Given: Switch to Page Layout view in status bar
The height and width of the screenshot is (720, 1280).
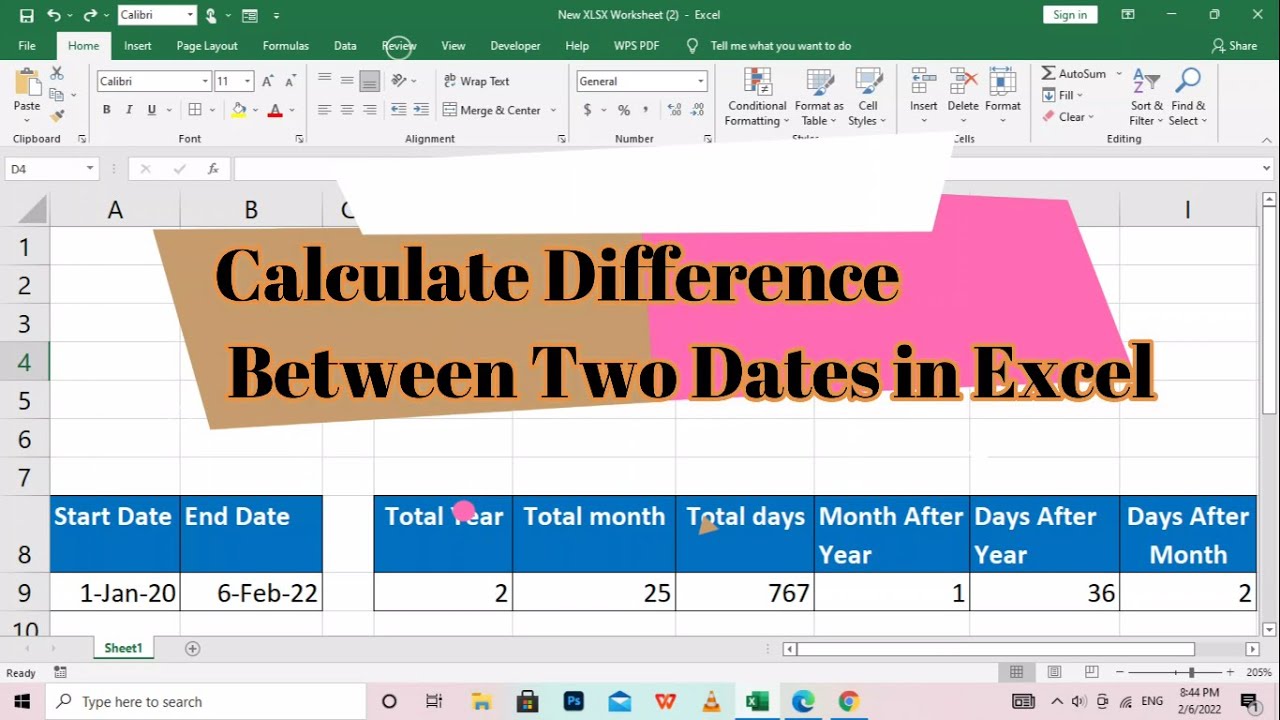Looking at the screenshot, I should [x=1054, y=673].
